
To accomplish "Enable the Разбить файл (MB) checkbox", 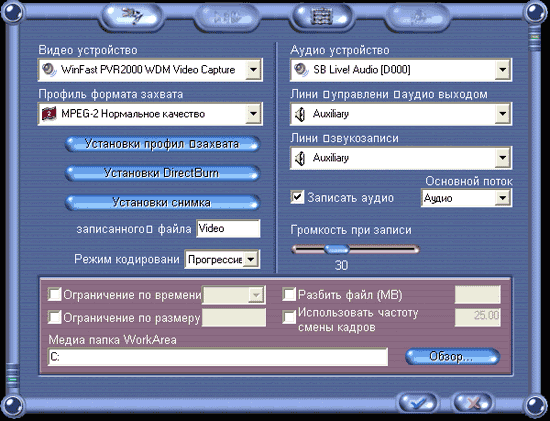I will [289, 294].
